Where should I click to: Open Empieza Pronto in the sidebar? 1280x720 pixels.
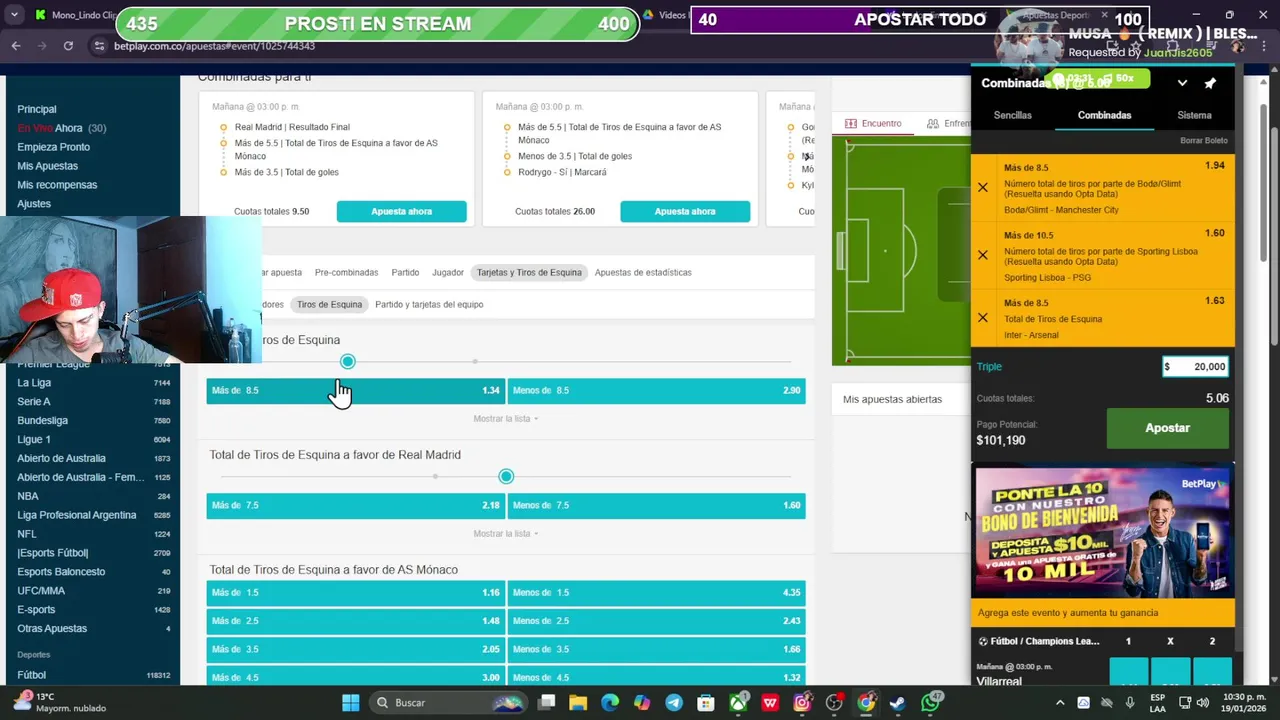(53, 147)
